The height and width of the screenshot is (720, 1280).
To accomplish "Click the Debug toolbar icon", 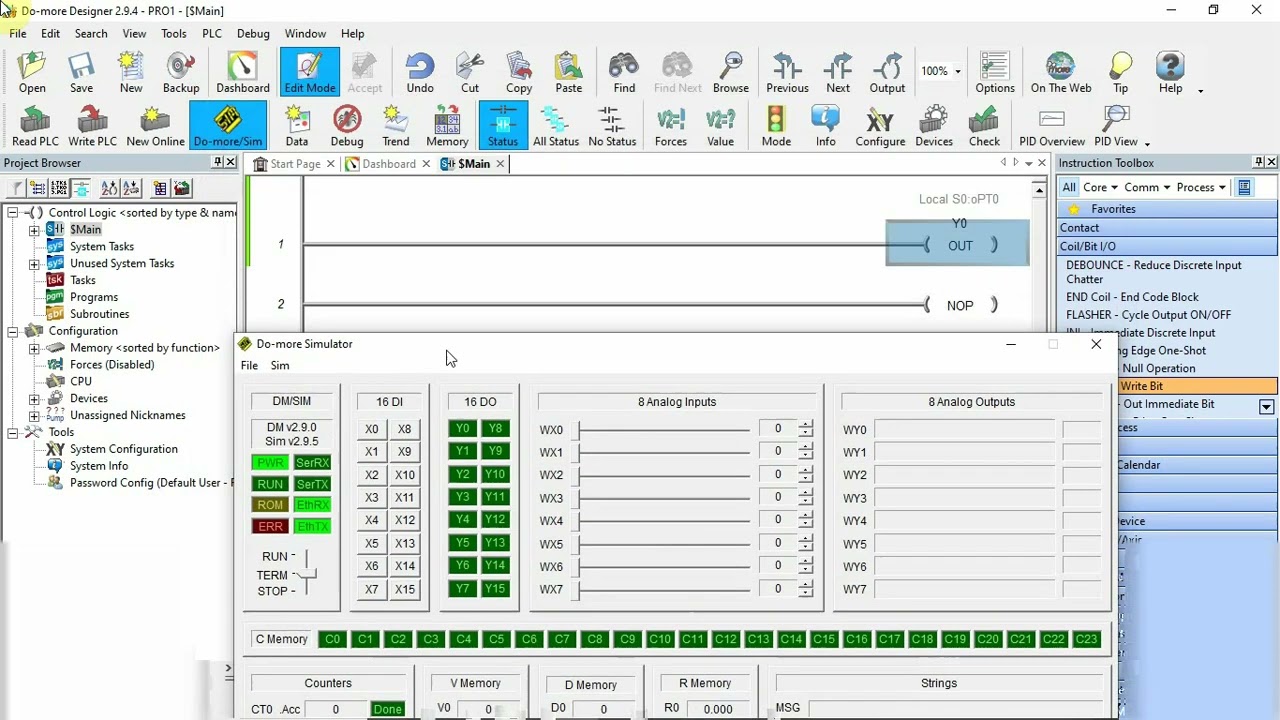I will (x=347, y=126).
